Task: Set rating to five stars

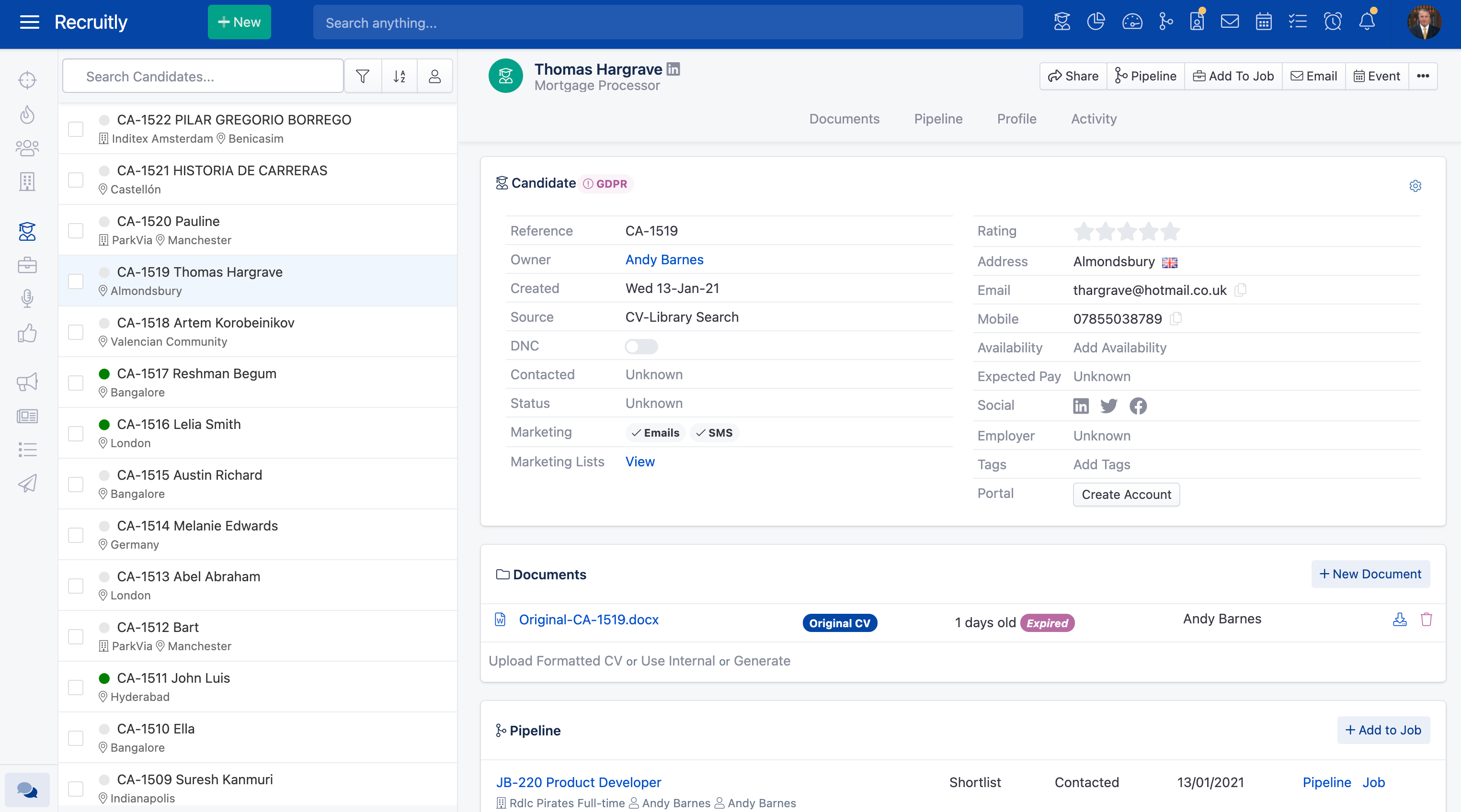Action: [x=1169, y=231]
